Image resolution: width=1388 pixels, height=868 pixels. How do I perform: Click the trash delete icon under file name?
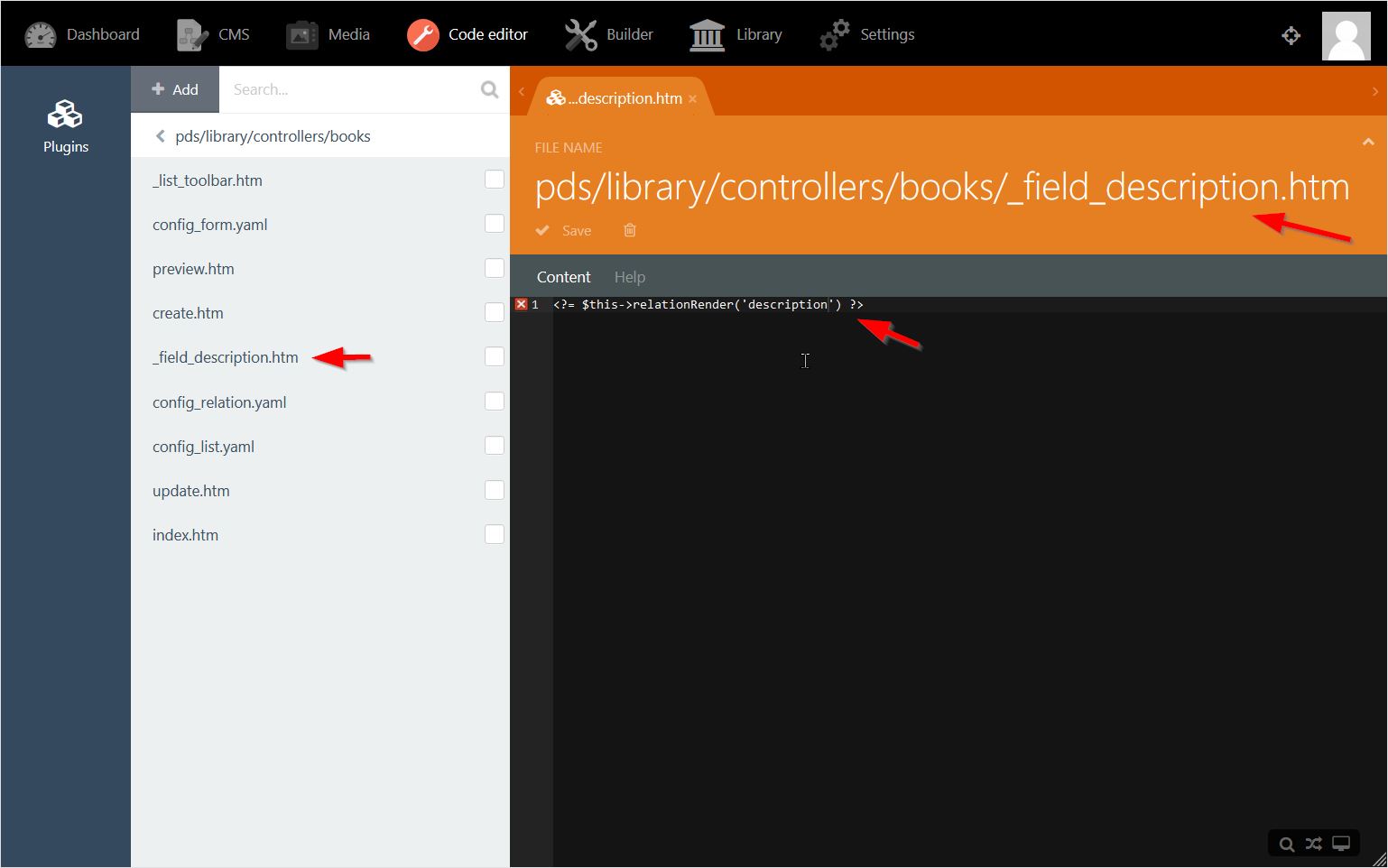[x=630, y=230]
